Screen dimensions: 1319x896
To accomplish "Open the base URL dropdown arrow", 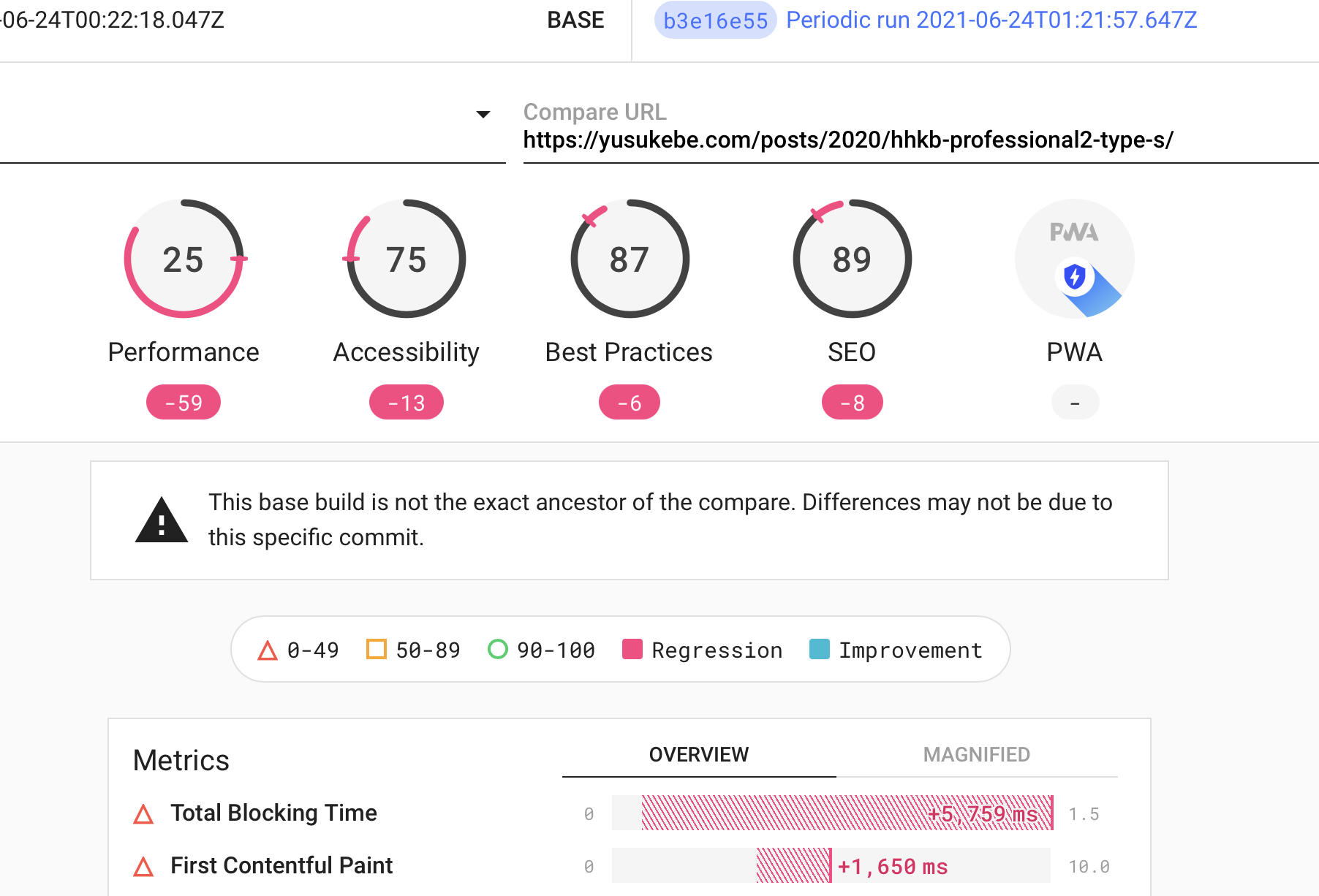I will pos(483,114).
